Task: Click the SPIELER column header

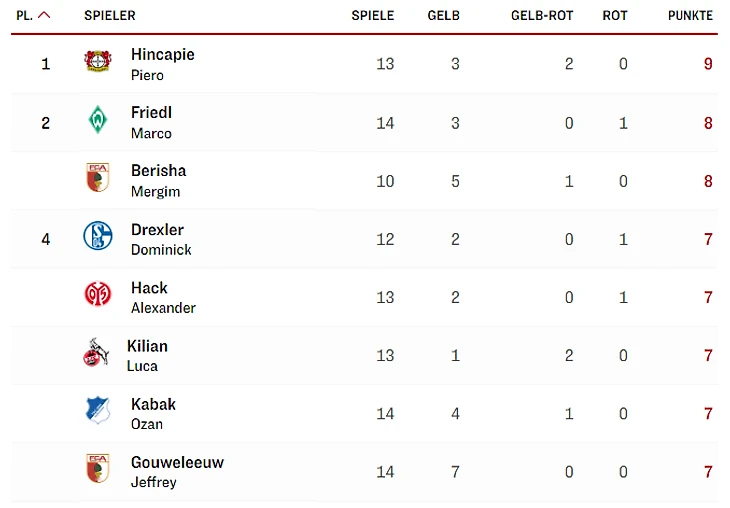Action: [110, 16]
